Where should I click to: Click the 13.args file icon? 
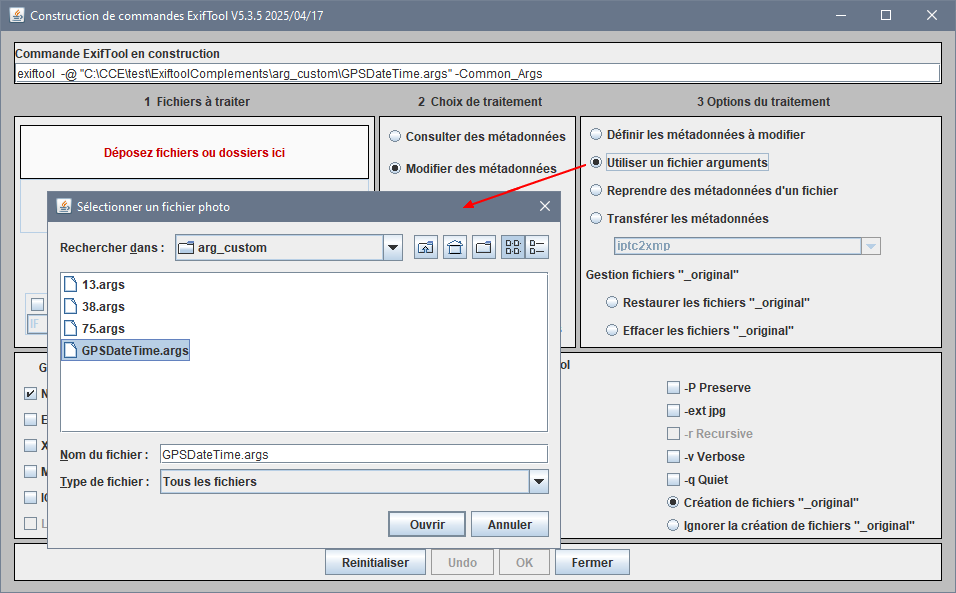click(x=71, y=285)
